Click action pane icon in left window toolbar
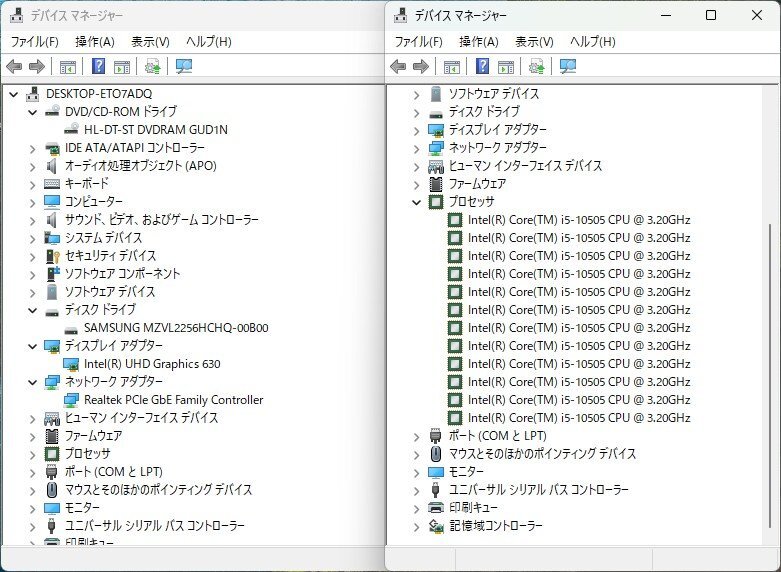Screen dimensions: 781x572 (x=122, y=66)
